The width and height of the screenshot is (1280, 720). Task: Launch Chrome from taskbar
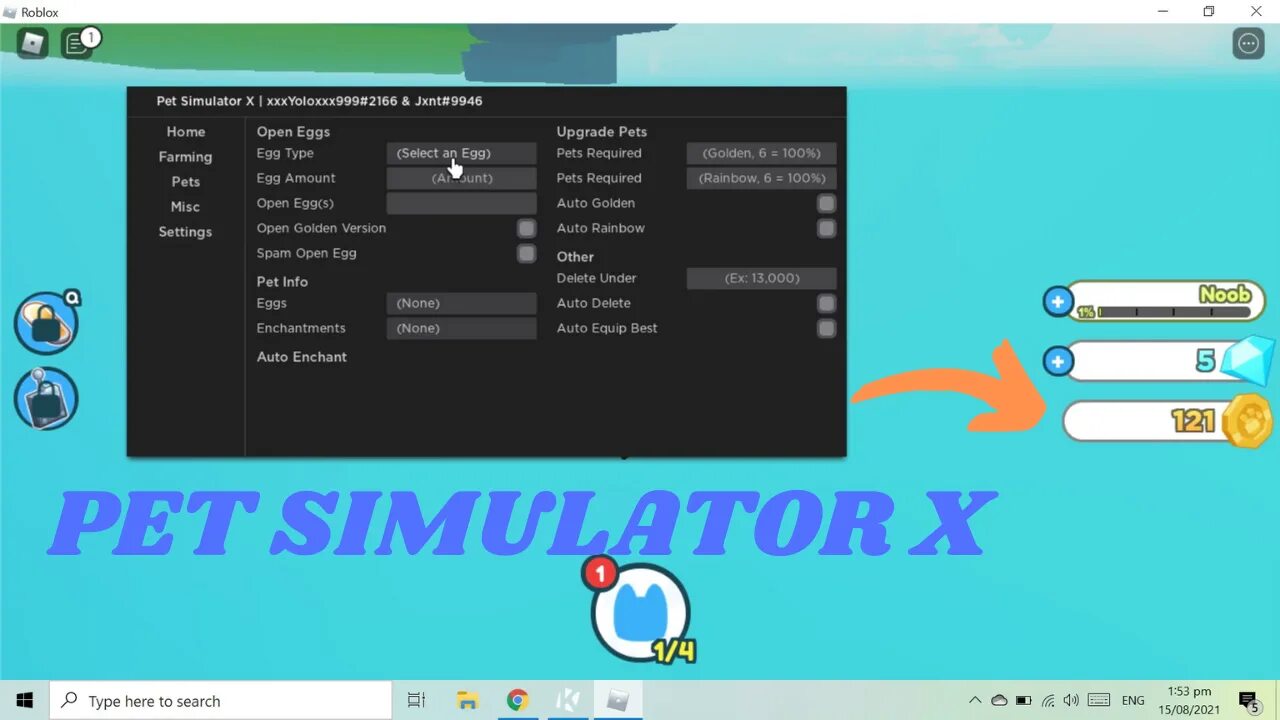pyautogui.click(x=517, y=700)
